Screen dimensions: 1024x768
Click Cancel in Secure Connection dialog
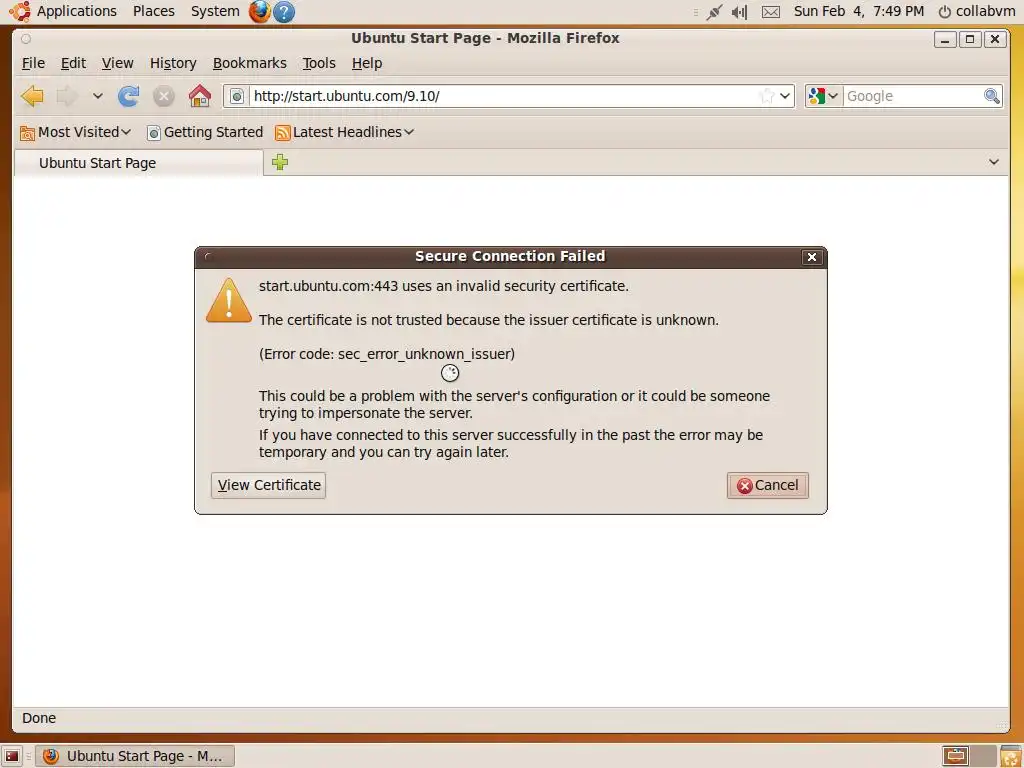(x=768, y=485)
